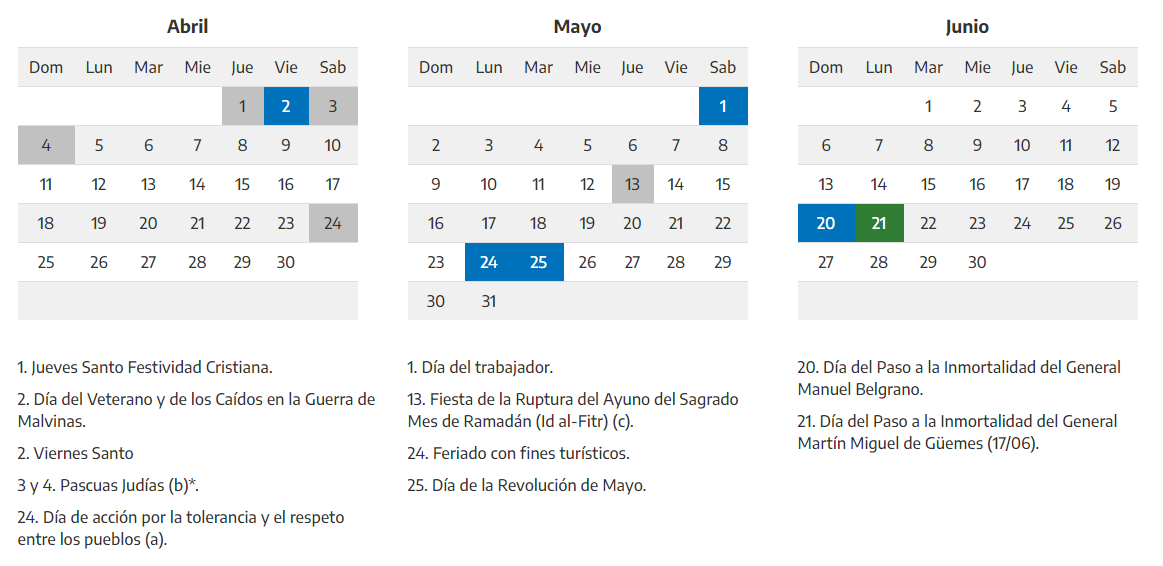Click April 2 highlighted in blue
Screen dimensions: 1163x566
(x=286, y=106)
